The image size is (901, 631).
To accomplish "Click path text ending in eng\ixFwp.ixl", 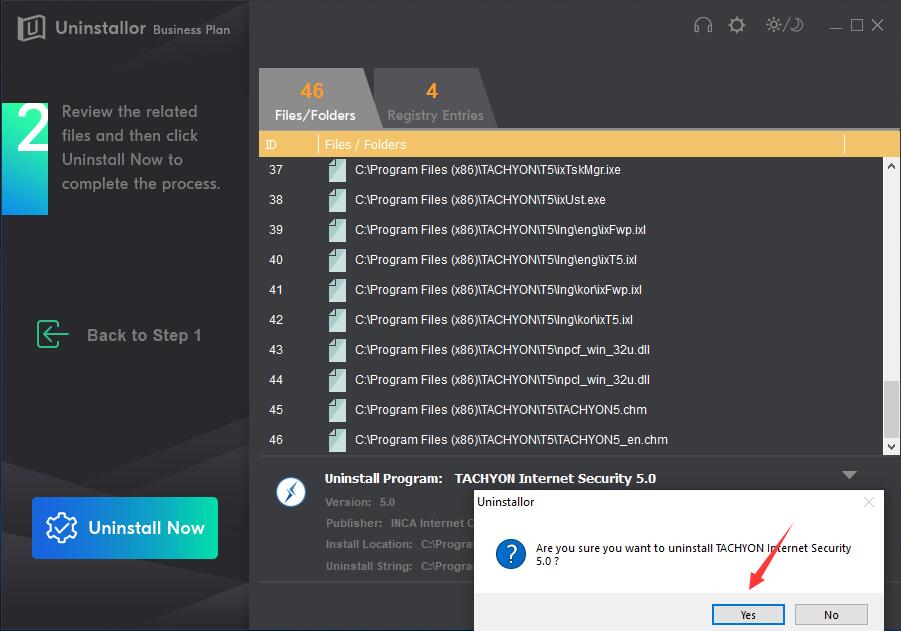I will tap(500, 230).
